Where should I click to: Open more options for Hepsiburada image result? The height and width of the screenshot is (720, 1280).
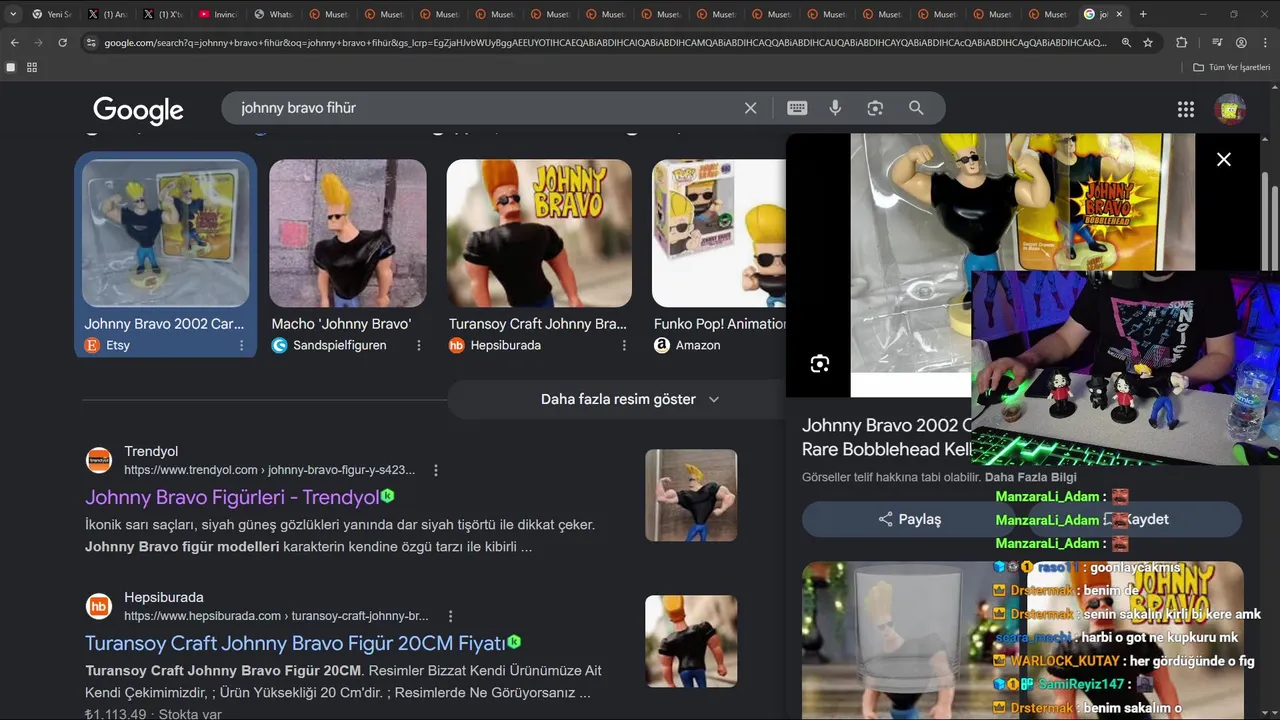pyautogui.click(x=624, y=345)
